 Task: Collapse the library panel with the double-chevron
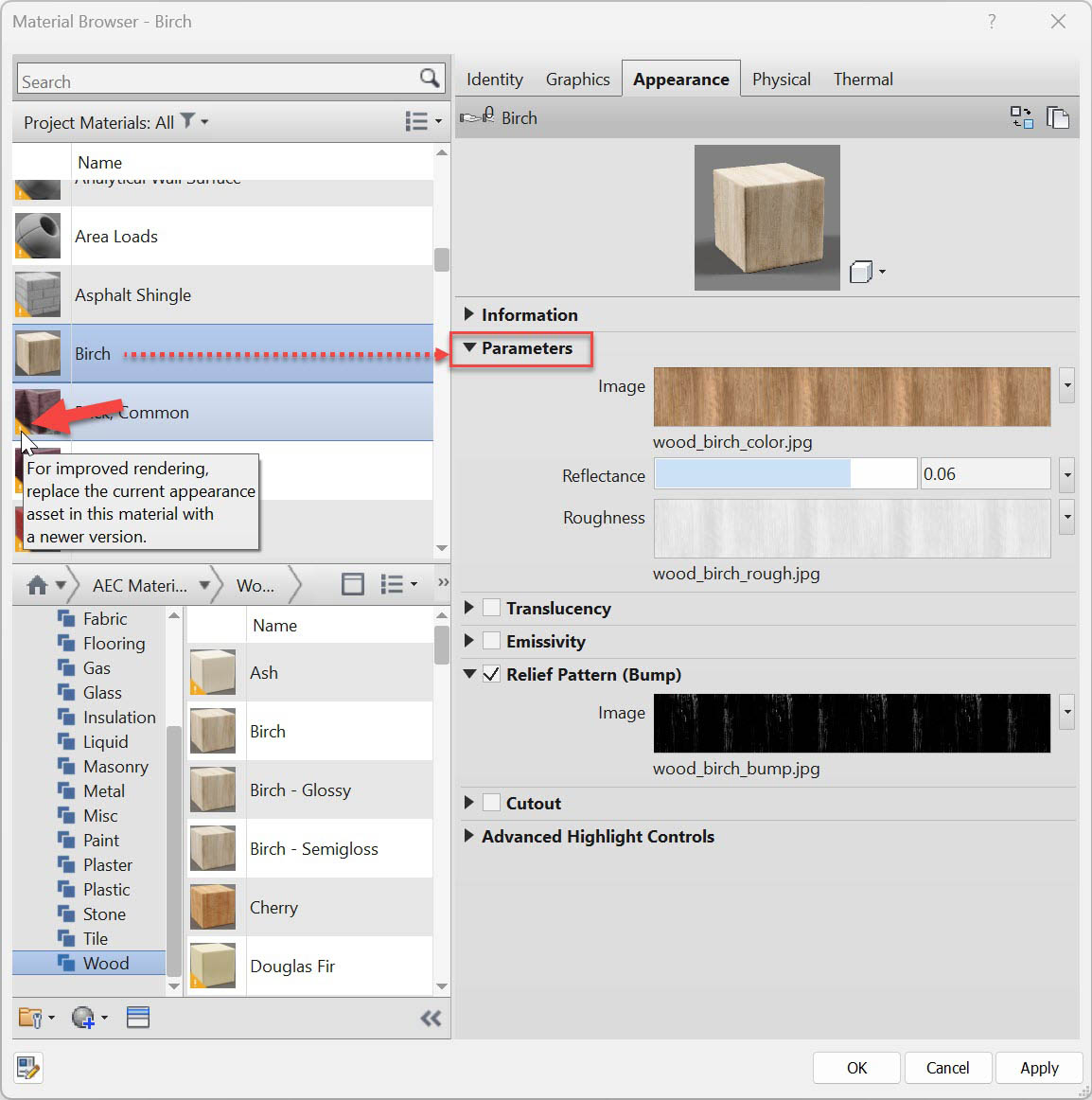[x=431, y=1019]
